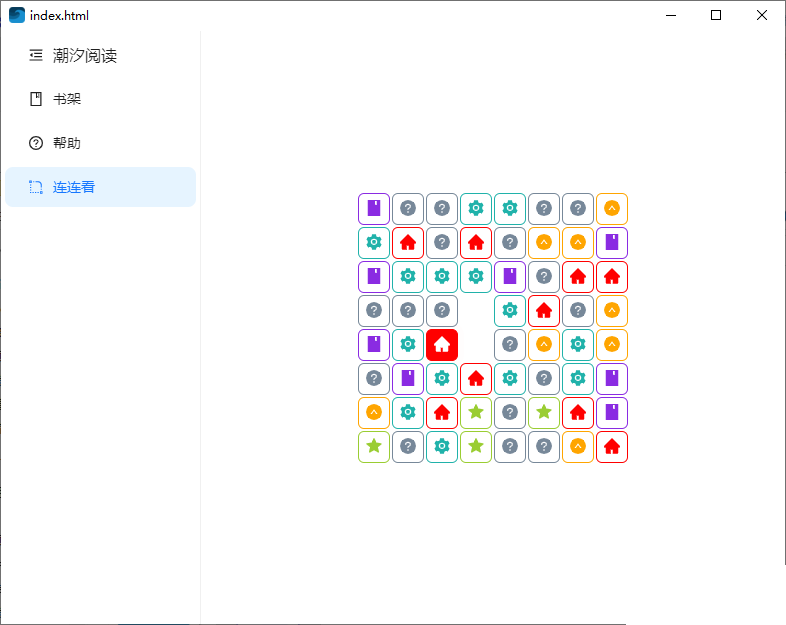Select the only teal gear tile in the bottom row
This screenshot has width=786, height=625.
point(442,447)
